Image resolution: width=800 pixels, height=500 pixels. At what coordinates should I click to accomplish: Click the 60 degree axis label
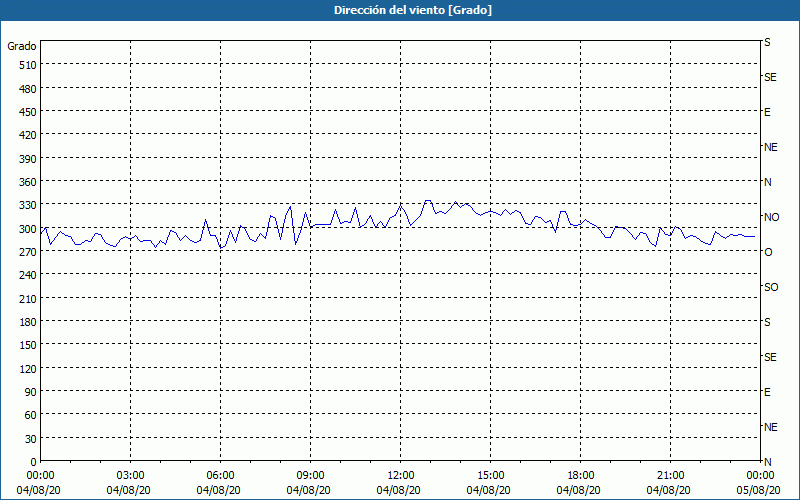[x=31, y=415]
